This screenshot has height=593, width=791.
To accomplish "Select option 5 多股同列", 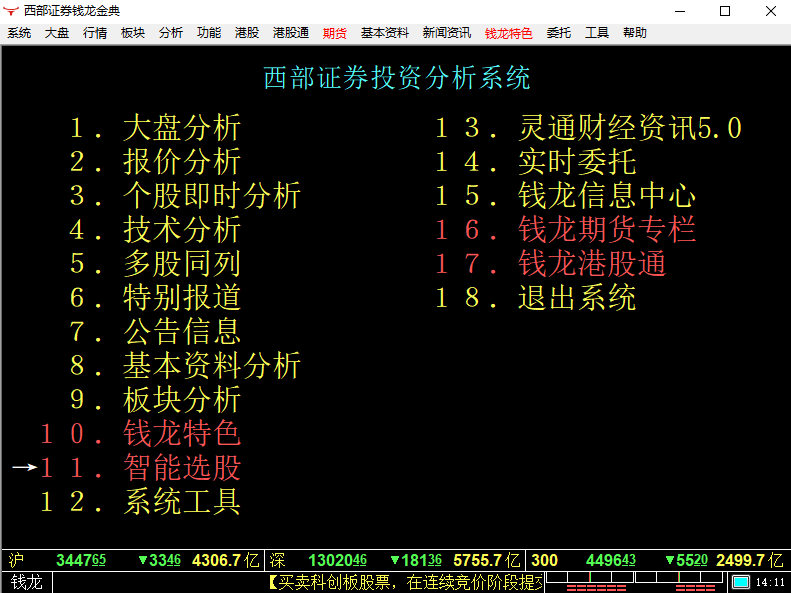I will click(155, 263).
